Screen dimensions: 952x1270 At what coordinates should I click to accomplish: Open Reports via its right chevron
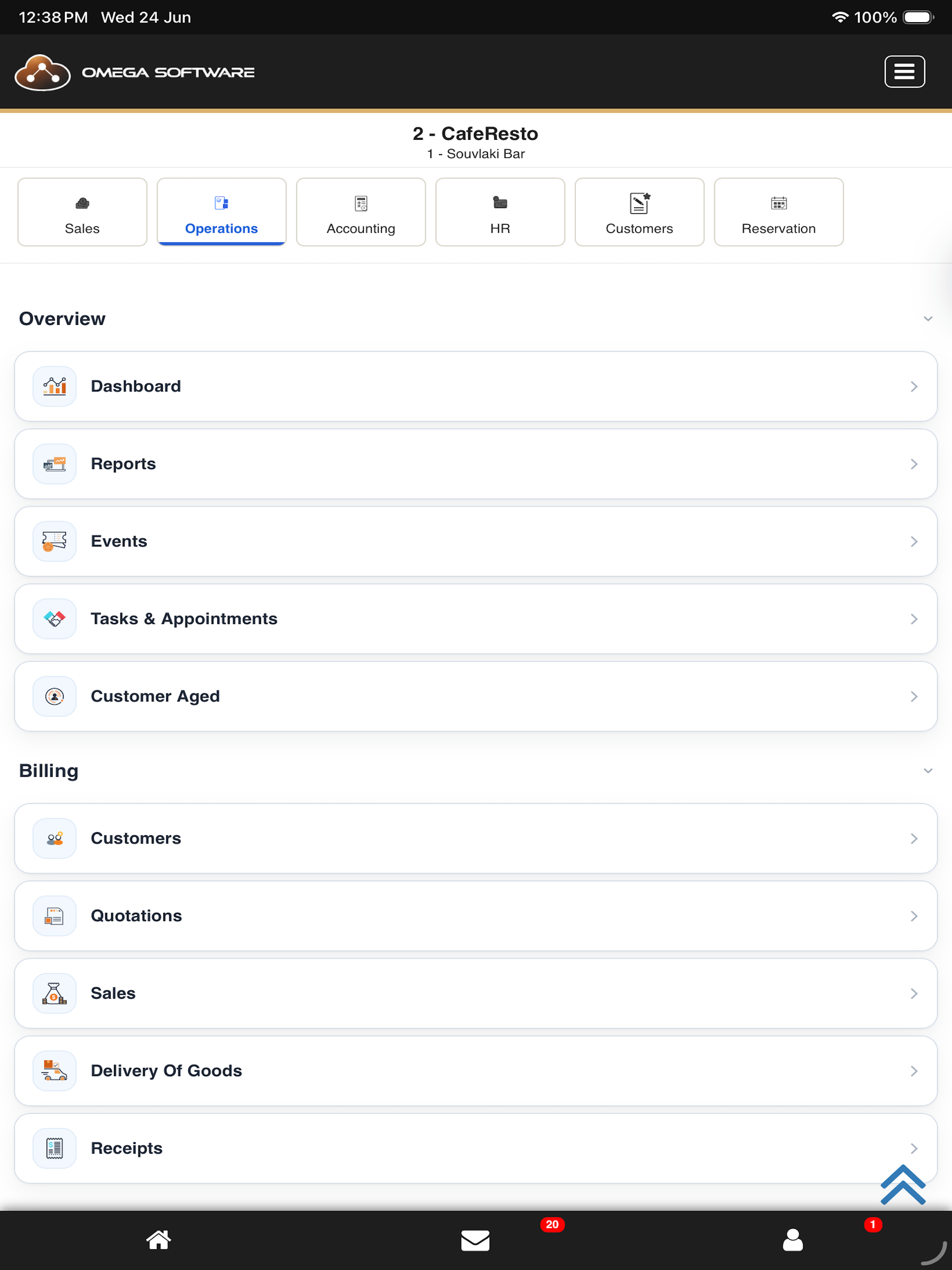point(914,464)
